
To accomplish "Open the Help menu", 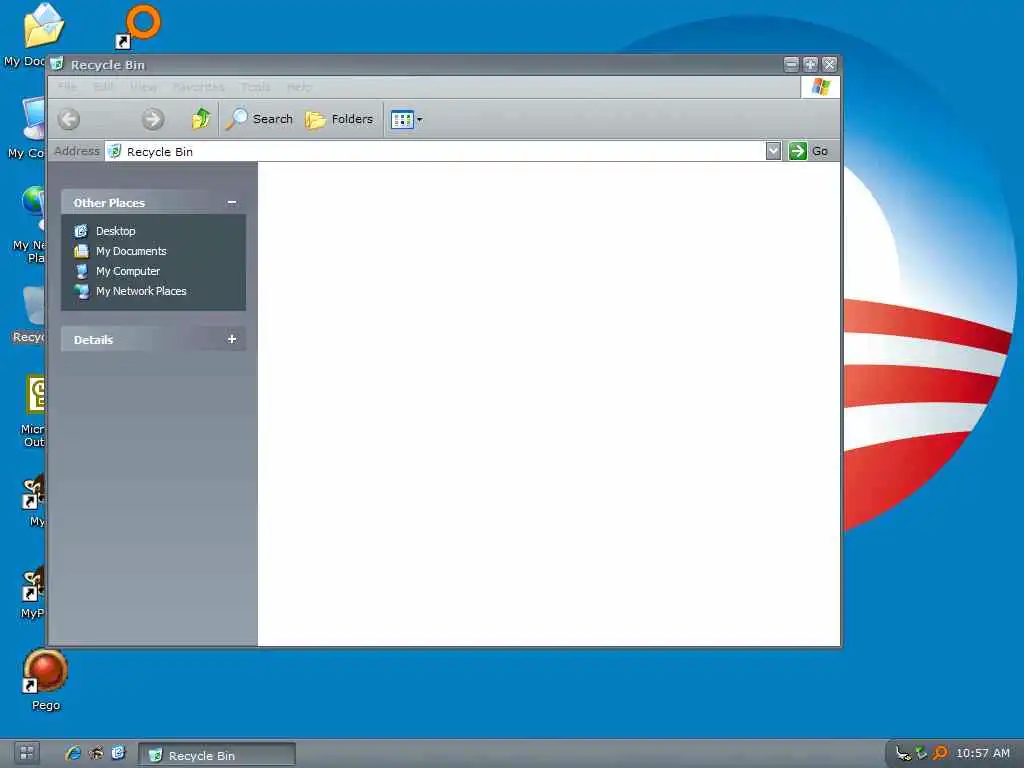I will 299,87.
